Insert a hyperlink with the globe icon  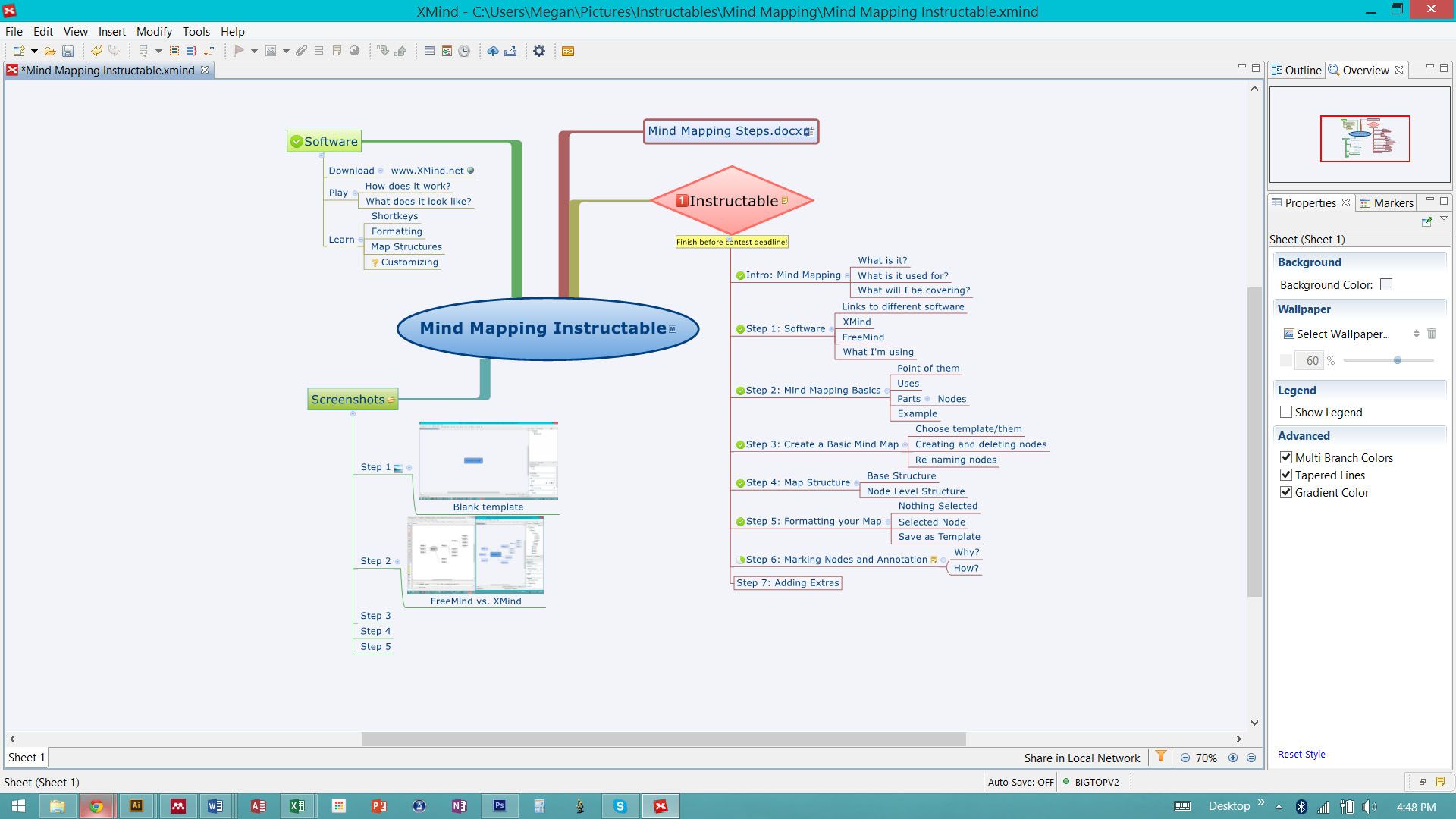click(x=355, y=51)
